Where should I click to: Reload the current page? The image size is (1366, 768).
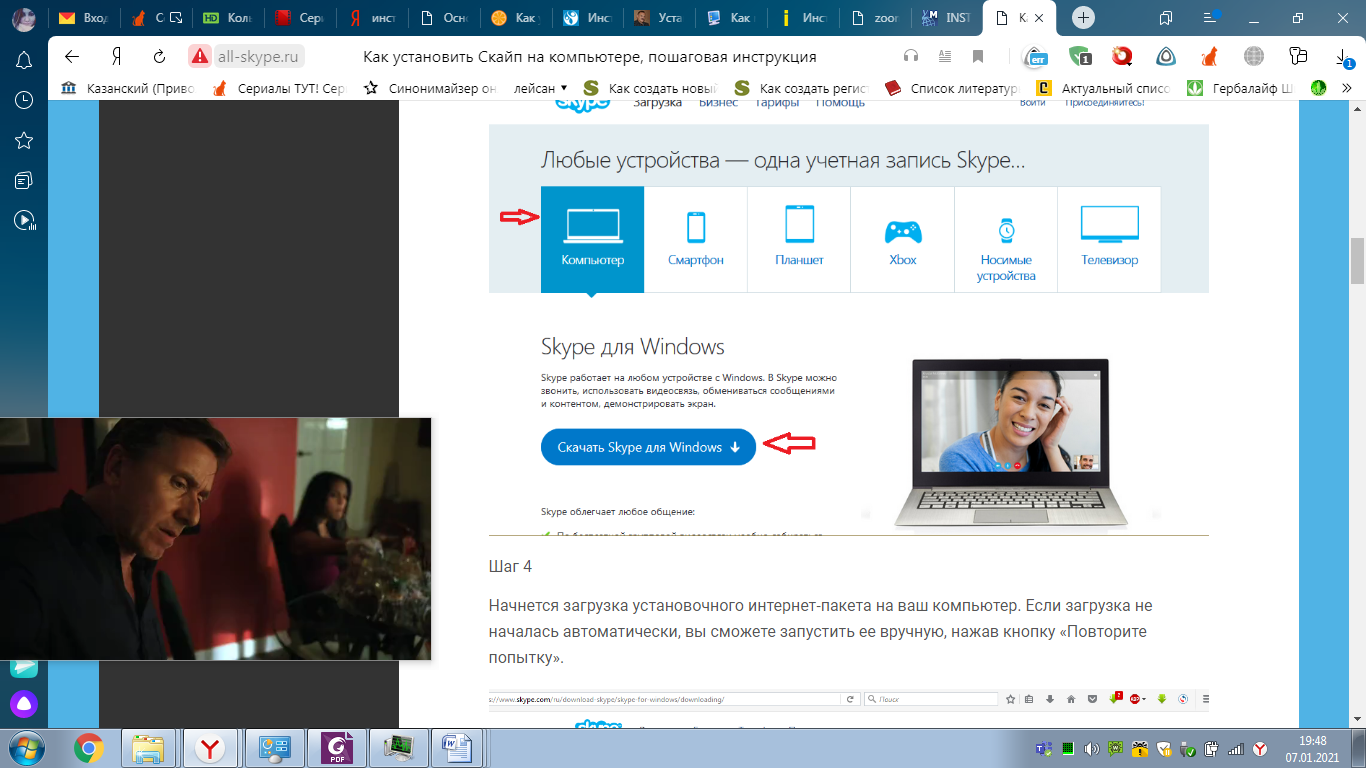[159, 56]
